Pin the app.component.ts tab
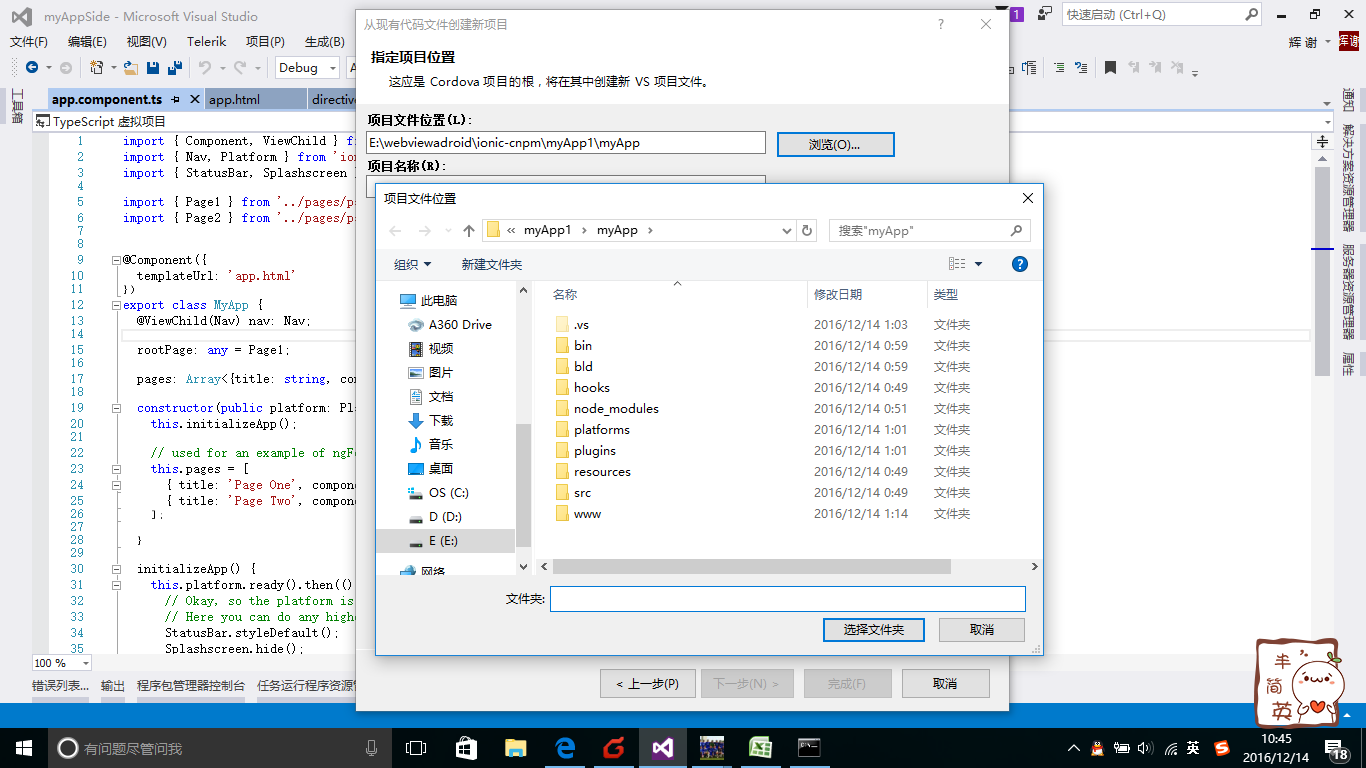Screen dimensions: 1366x768 click(x=175, y=100)
